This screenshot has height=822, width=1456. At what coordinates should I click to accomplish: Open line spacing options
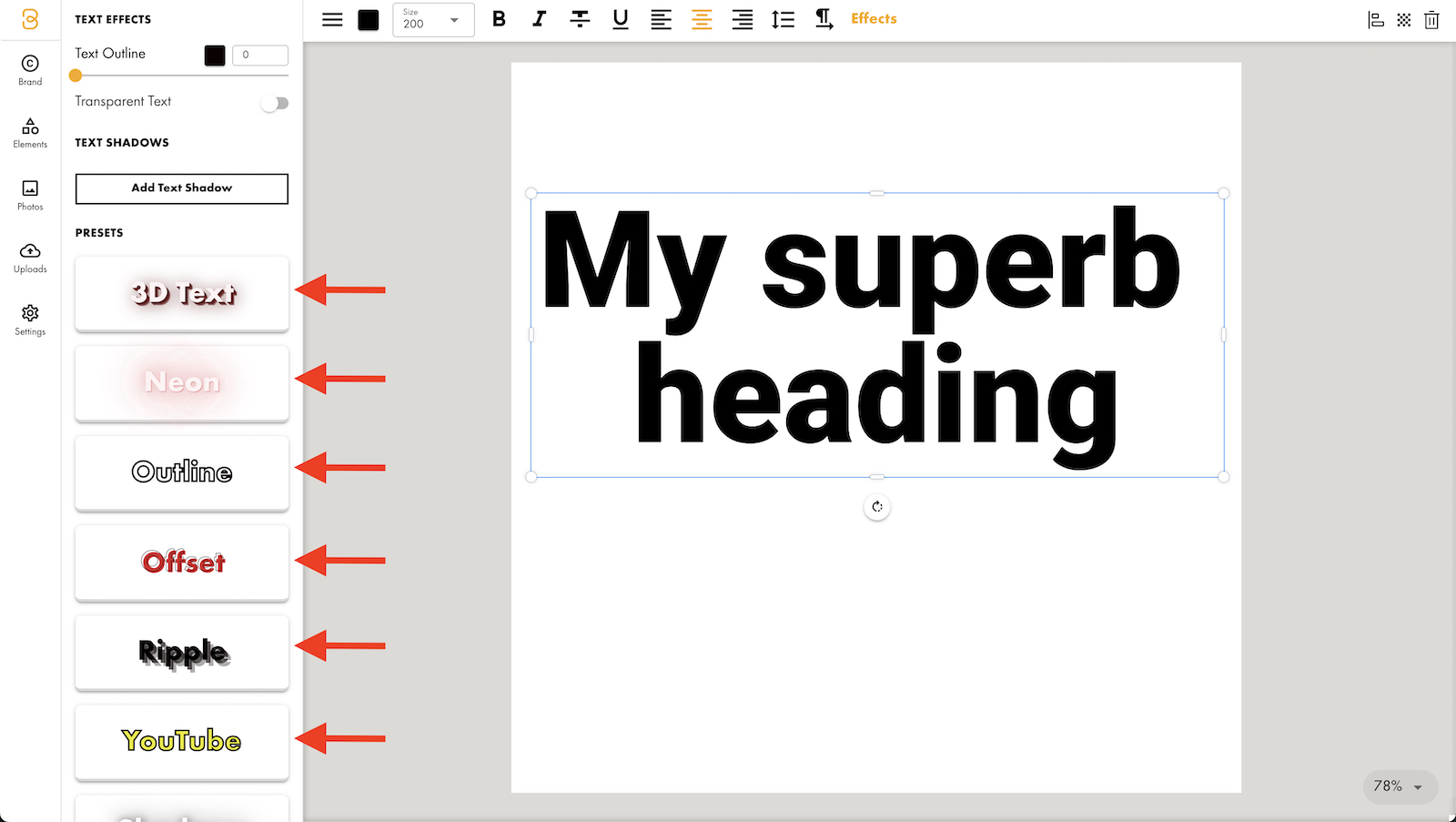[x=783, y=19]
